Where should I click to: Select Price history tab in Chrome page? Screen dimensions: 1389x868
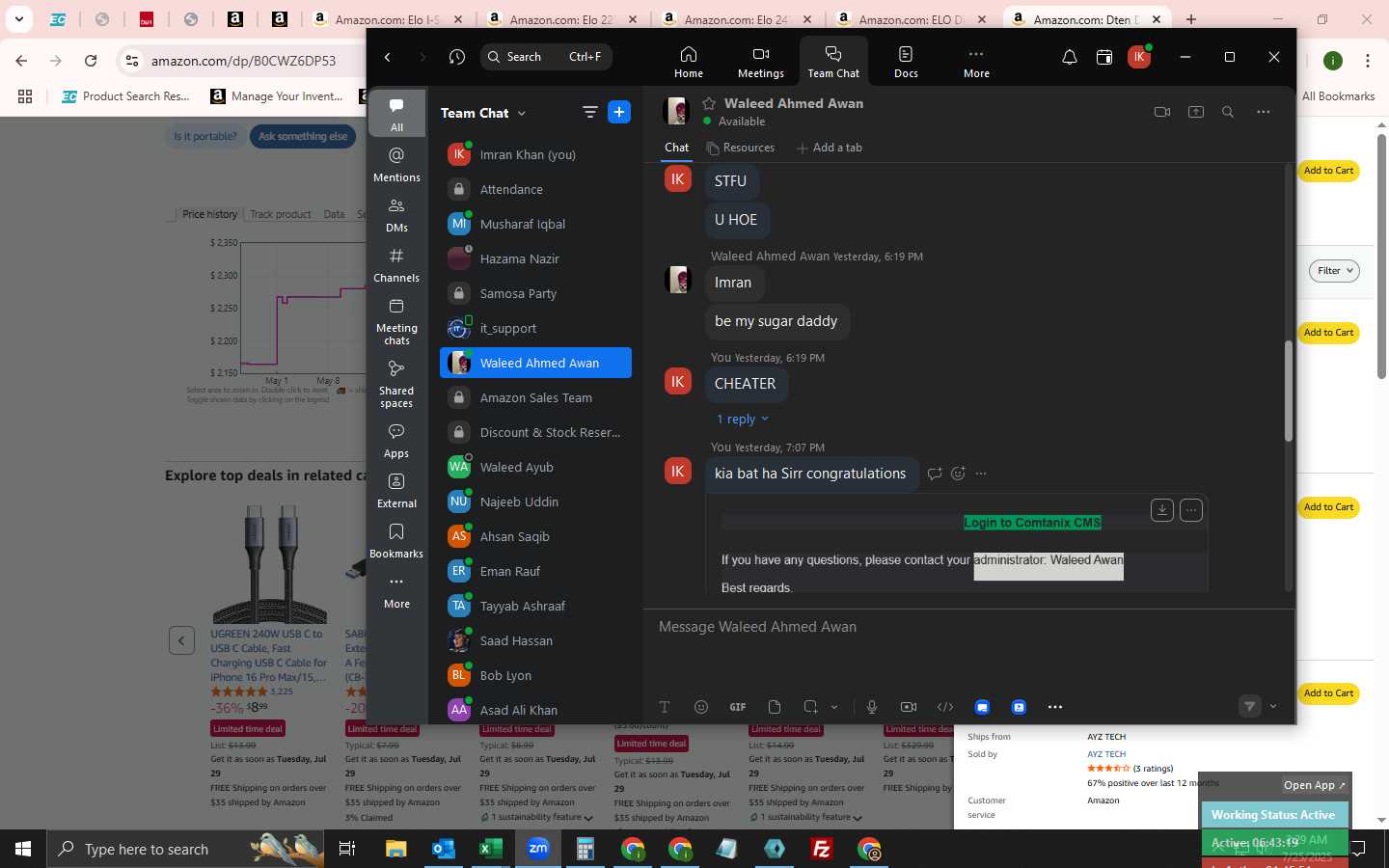209,214
